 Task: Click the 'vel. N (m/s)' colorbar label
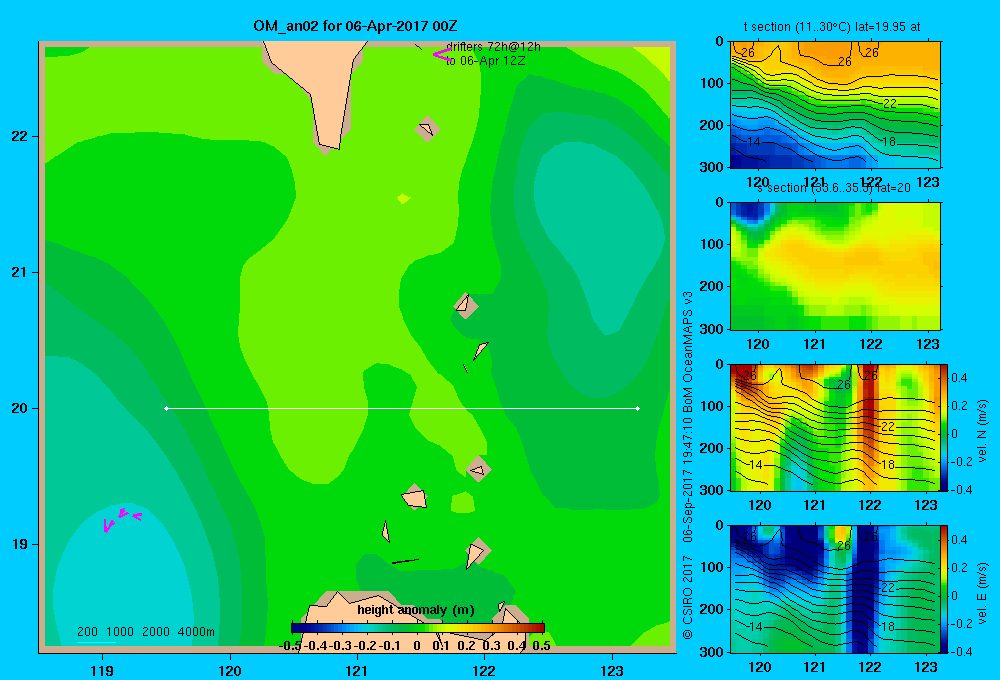(x=983, y=431)
